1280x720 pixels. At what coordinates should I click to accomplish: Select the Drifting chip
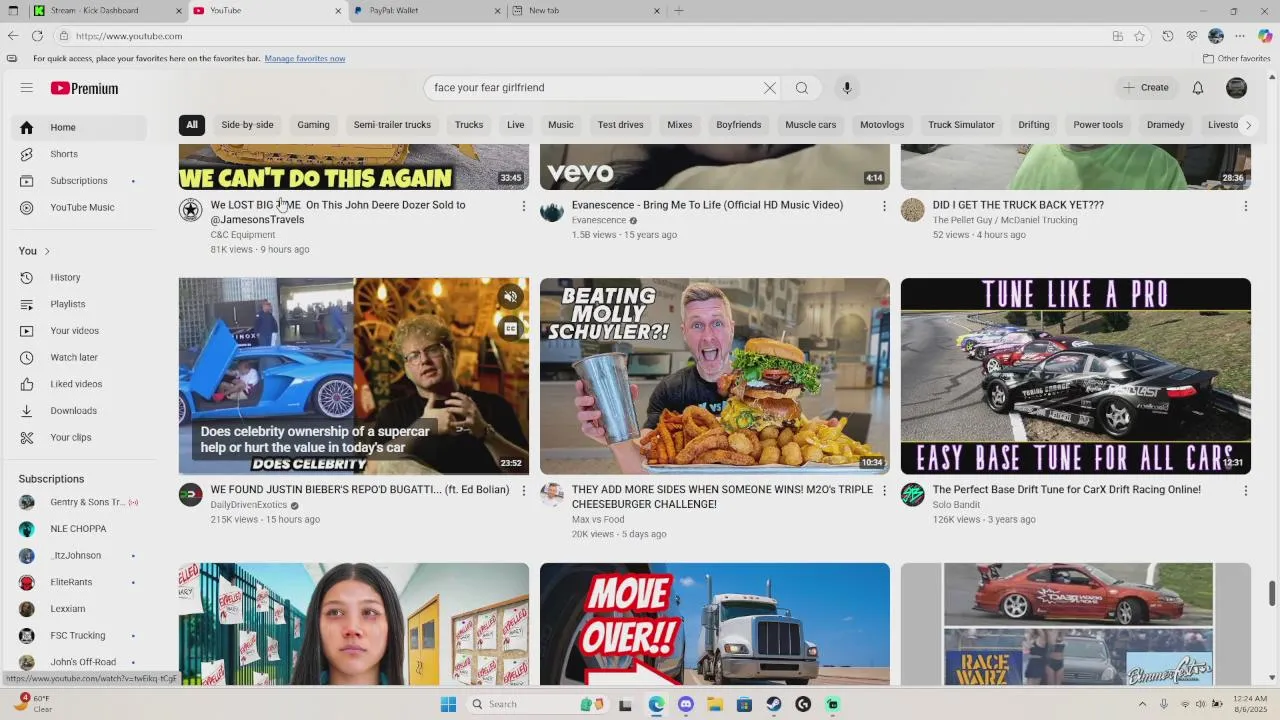pyautogui.click(x=1034, y=125)
